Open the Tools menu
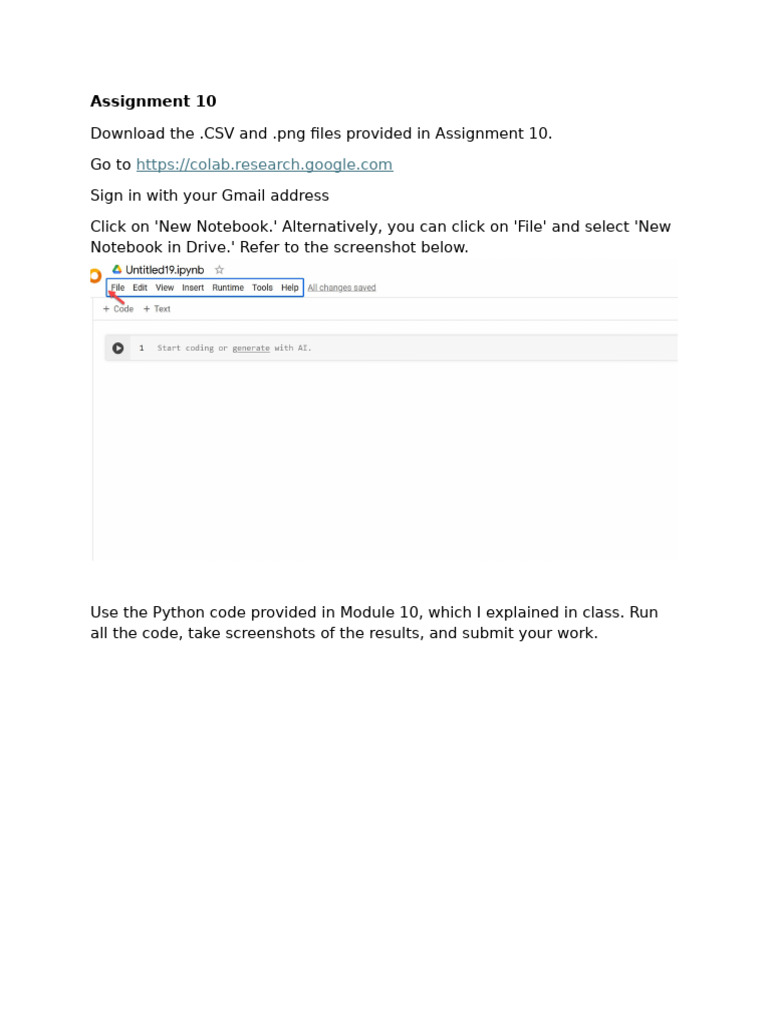This screenshot has height=1024, width=768. (263, 287)
